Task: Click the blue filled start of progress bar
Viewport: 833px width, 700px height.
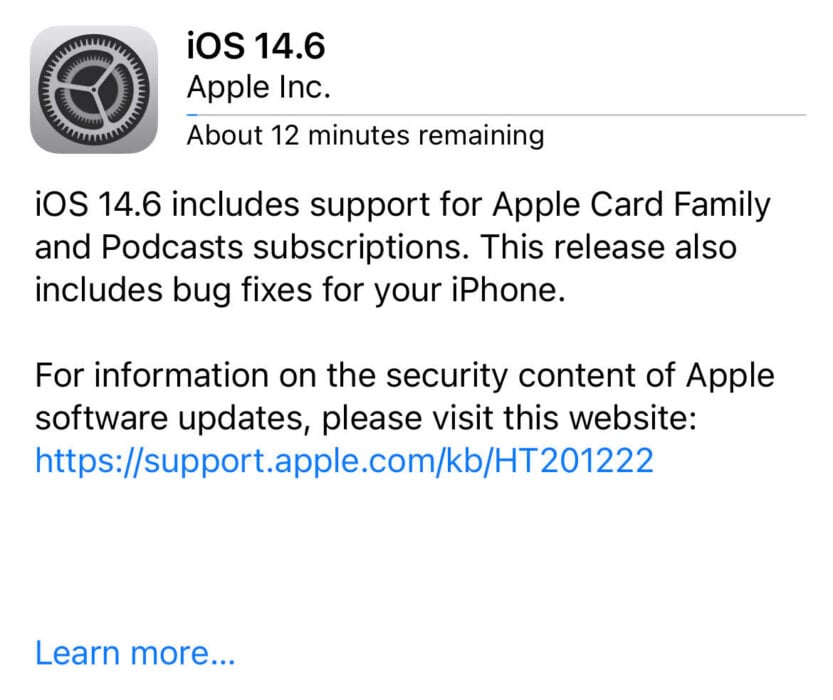Action: (x=192, y=114)
